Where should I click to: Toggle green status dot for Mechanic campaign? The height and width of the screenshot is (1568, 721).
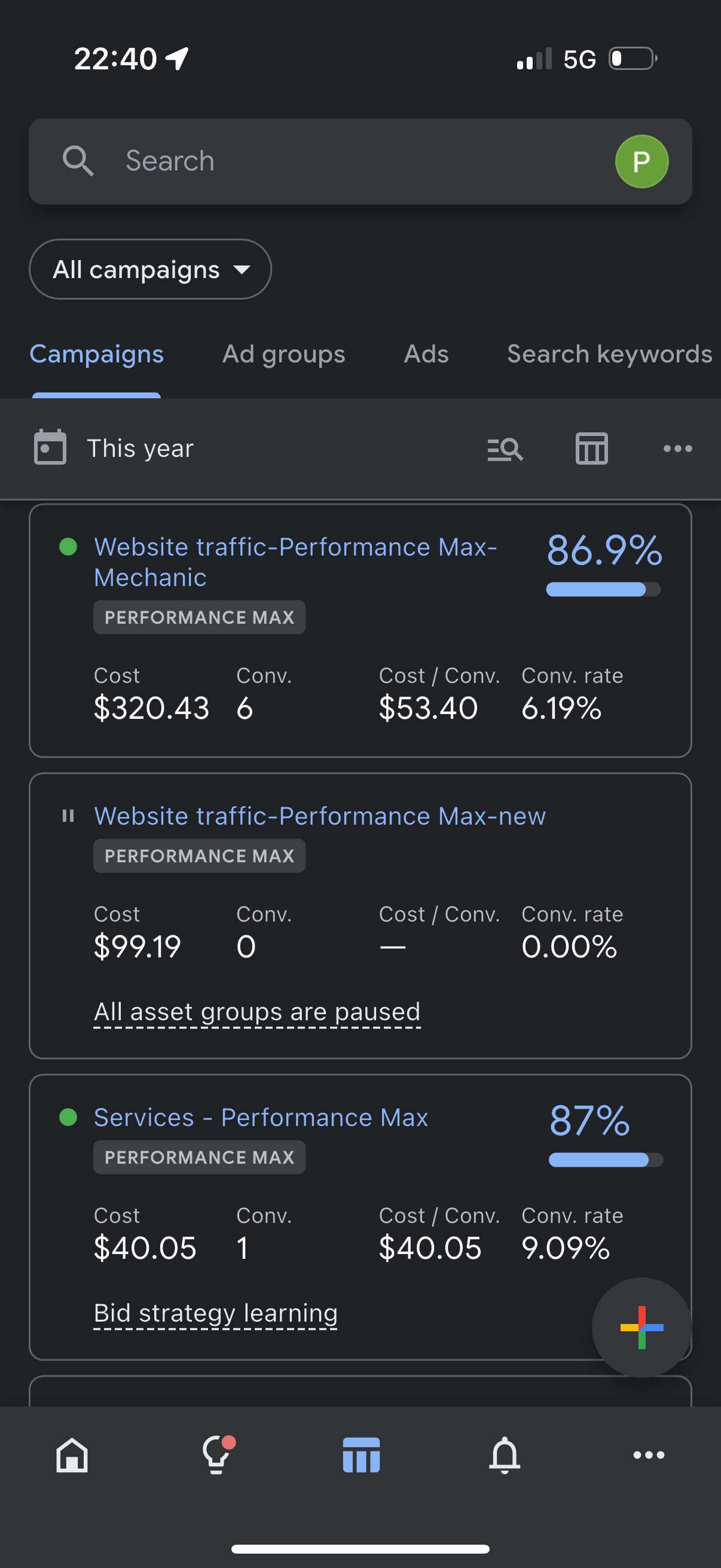[x=68, y=547]
